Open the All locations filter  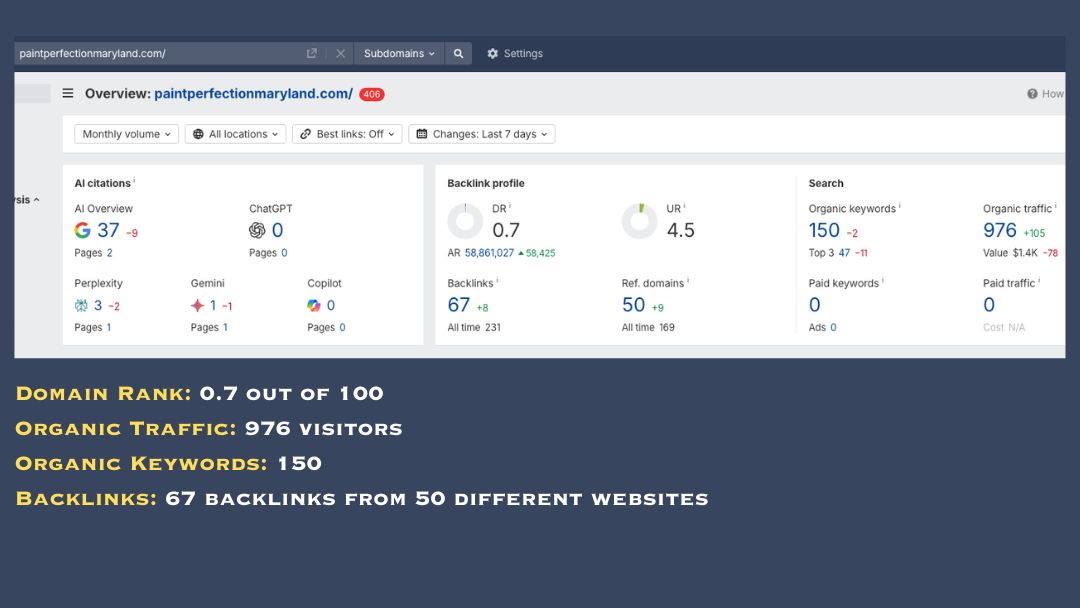click(236, 134)
